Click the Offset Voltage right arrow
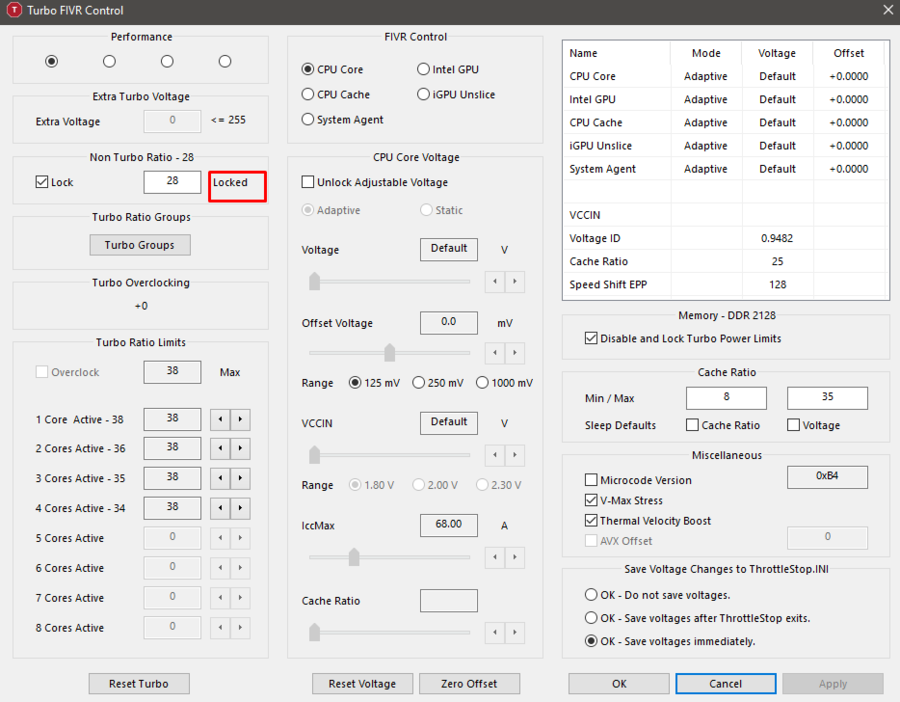Screen dimensions: 900x702 point(515,352)
